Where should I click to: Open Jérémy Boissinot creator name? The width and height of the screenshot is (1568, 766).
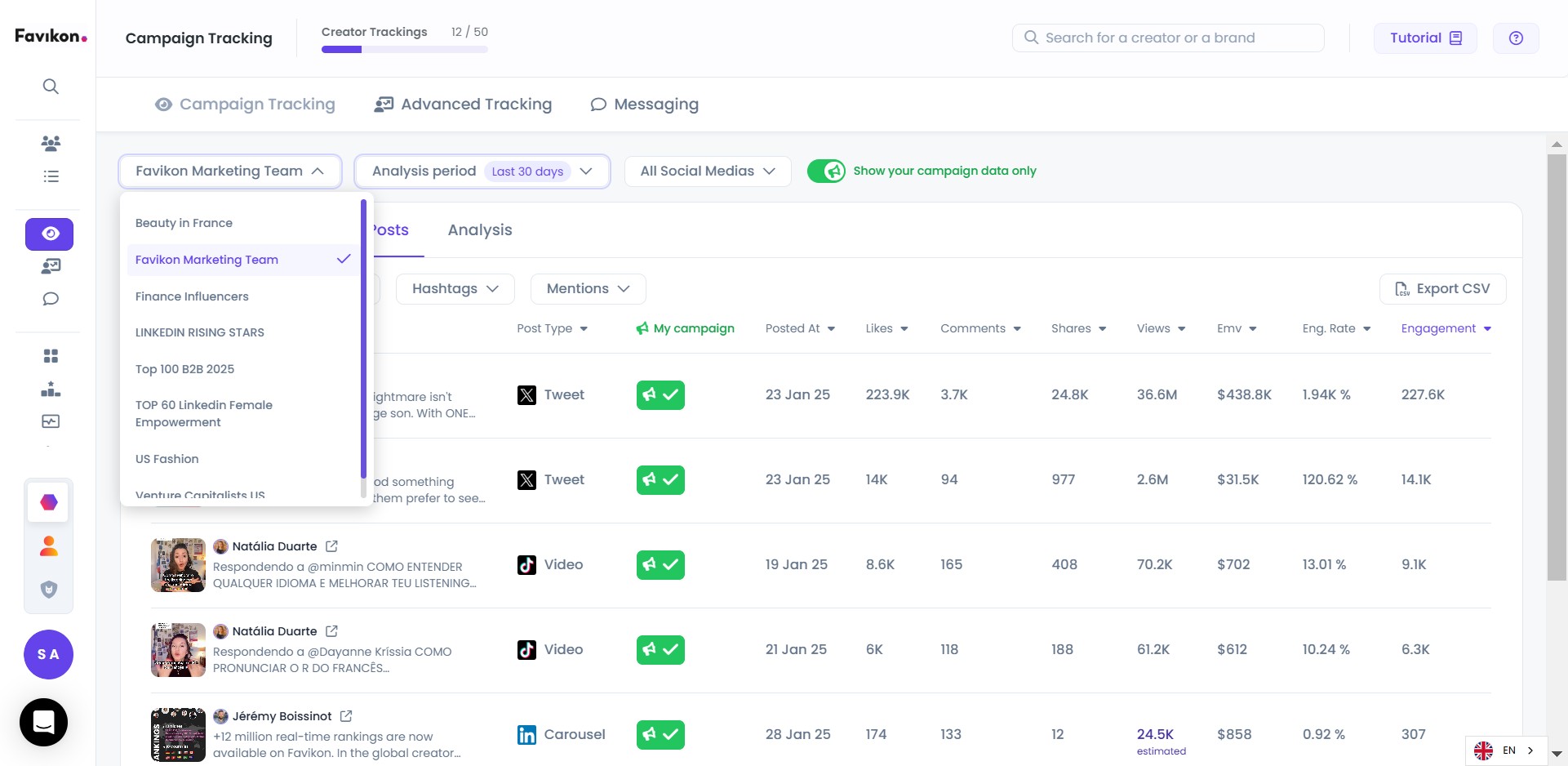tap(282, 716)
